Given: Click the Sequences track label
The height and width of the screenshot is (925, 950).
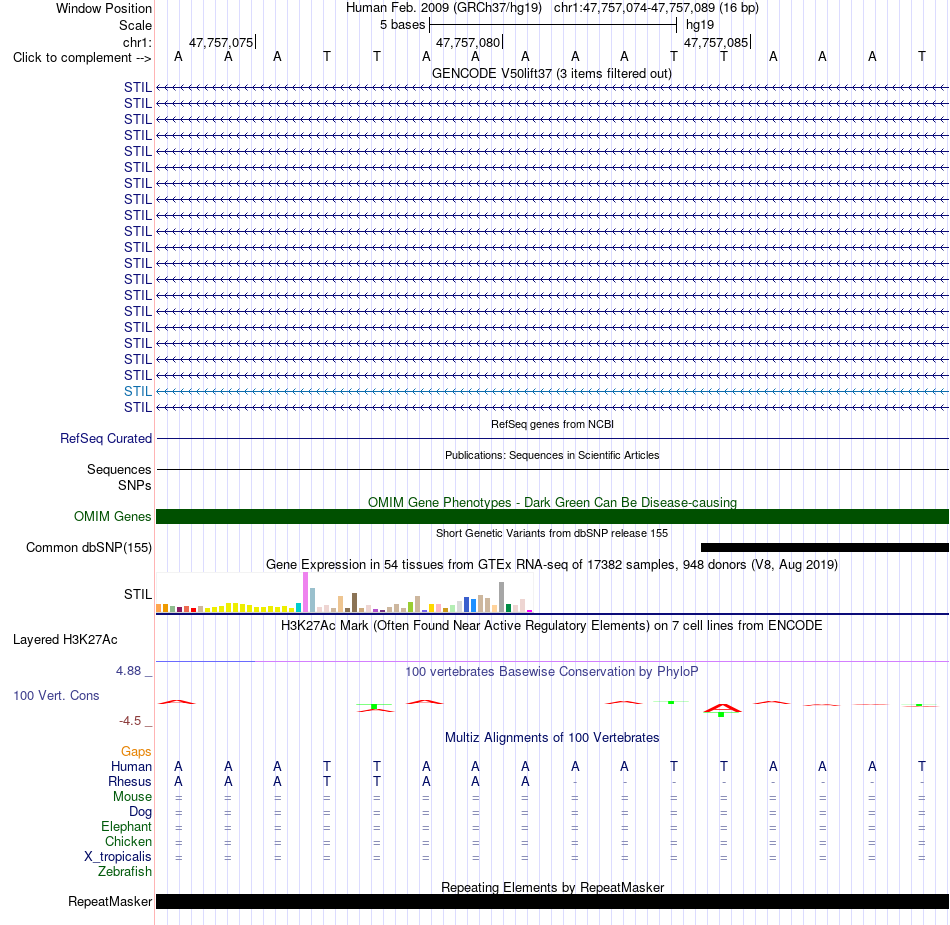Looking at the screenshot, I should [x=119, y=469].
